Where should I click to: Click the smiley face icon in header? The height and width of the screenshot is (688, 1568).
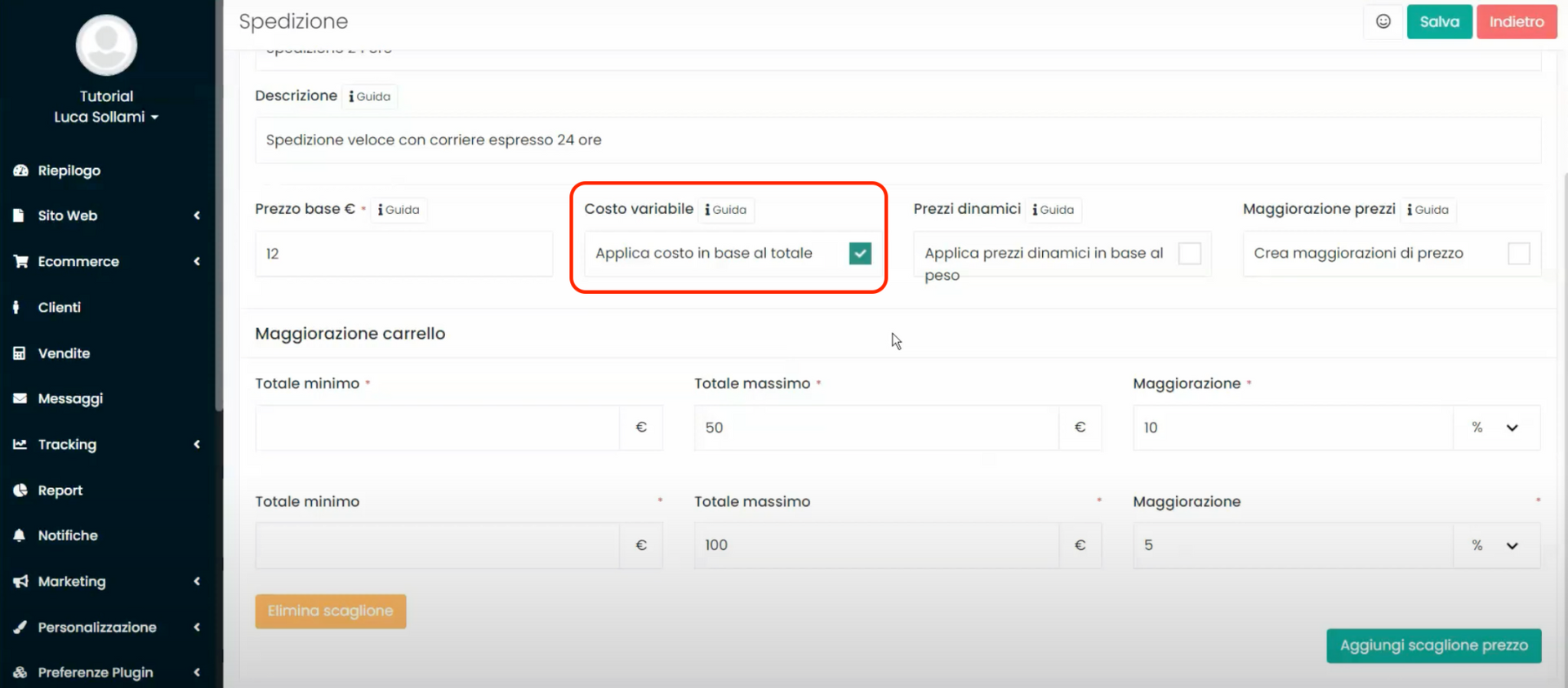tap(1383, 22)
